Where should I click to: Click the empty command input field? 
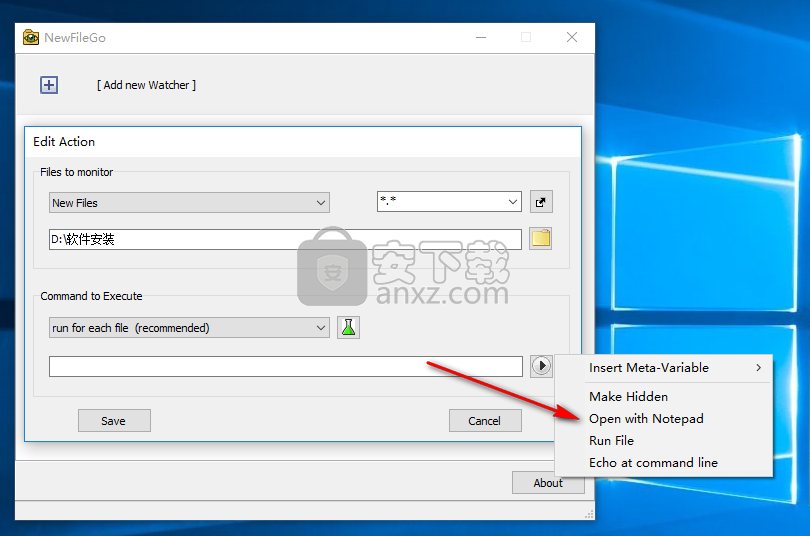286,367
